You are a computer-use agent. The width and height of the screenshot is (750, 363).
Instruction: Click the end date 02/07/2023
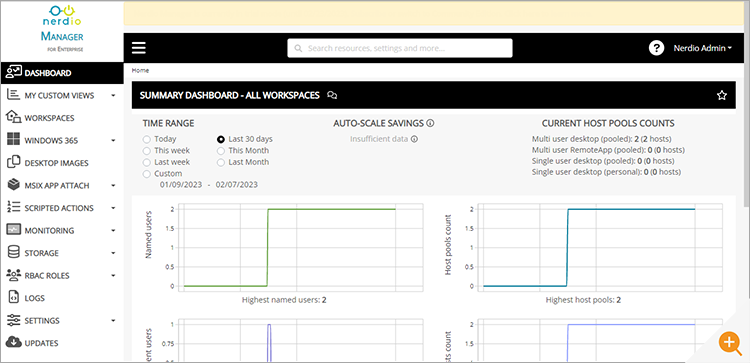tap(236, 184)
